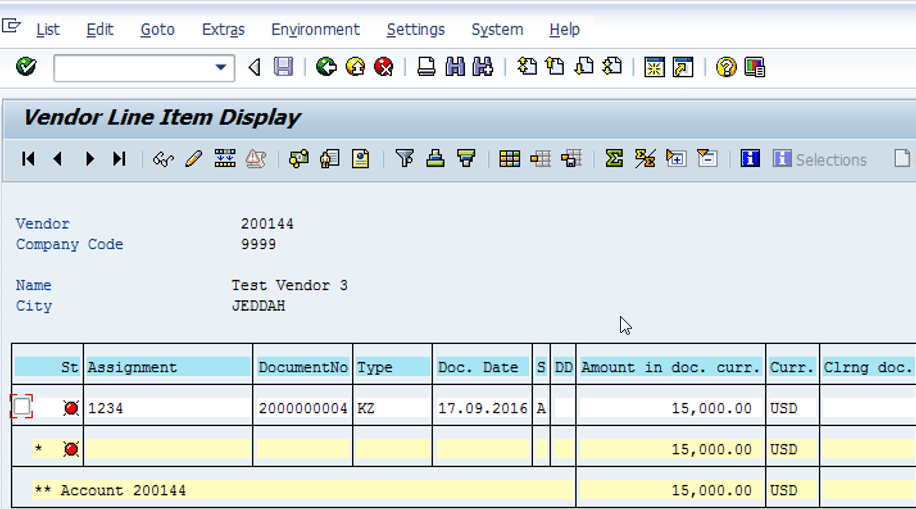Click the Display Document glasses icon
Image resolution: width=916 pixels, height=509 pixels.
(163, 159)
